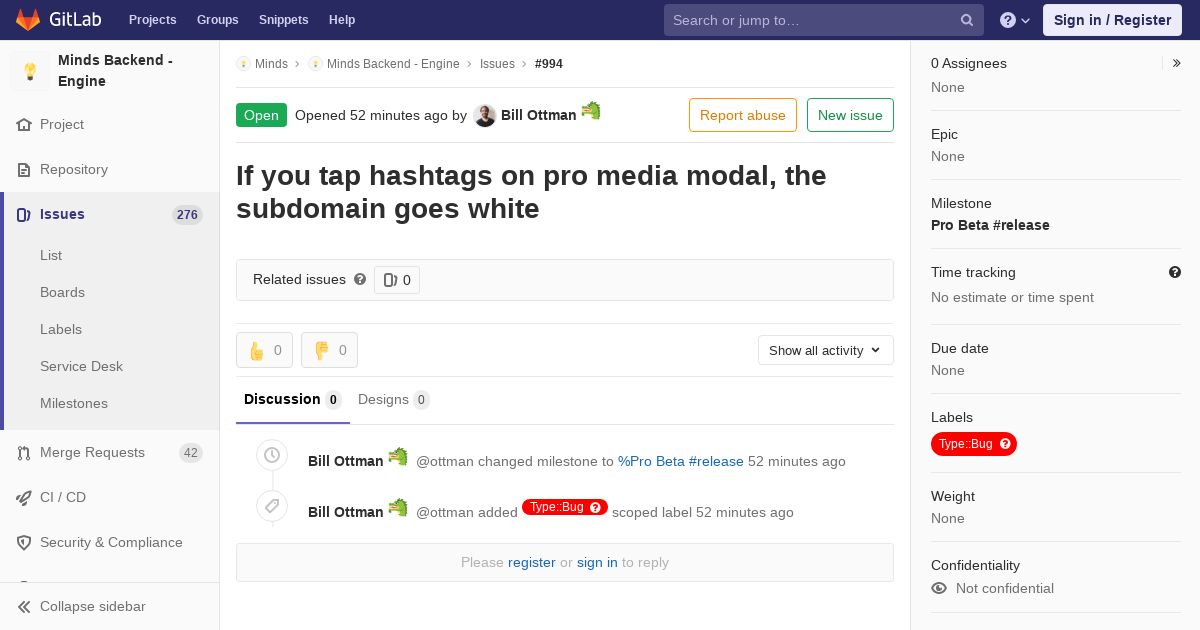This screenshot has width=1200, height=630.
Task: Click the clock icon of milestone activity
Action: (x=272, y=455)
